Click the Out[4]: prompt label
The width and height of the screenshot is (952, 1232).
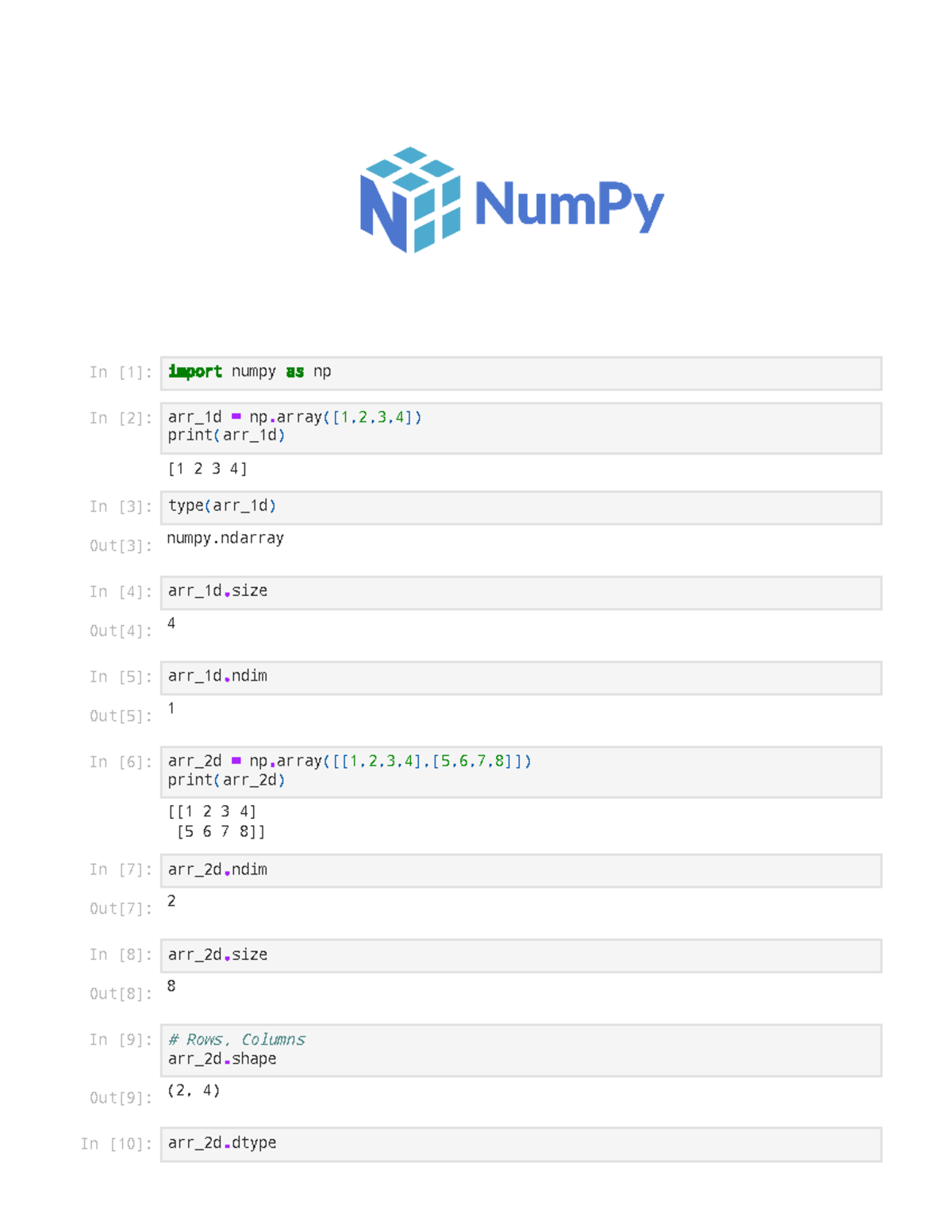(x=121, y=631)
